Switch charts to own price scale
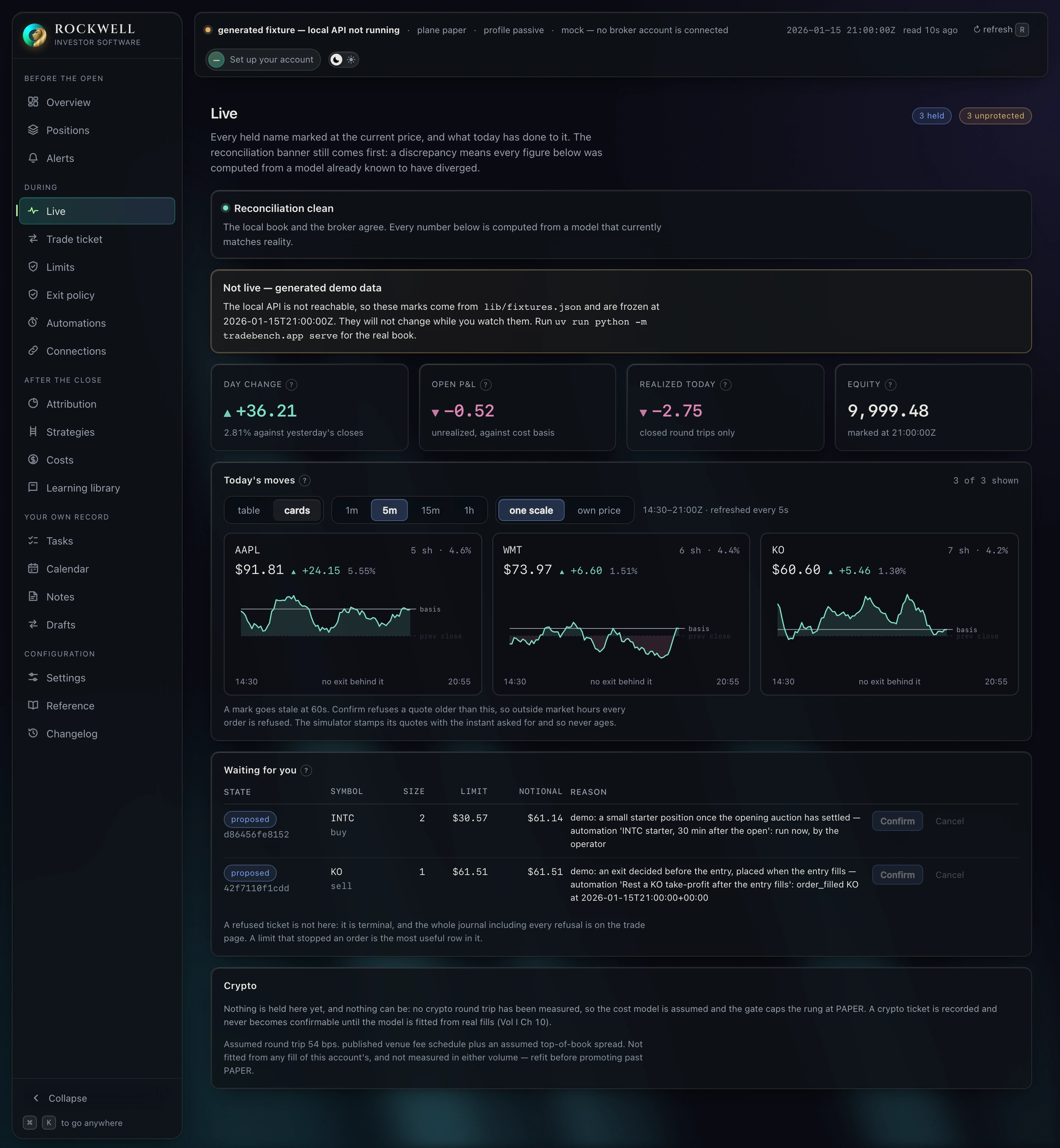Screen dimensions: 1060x1148 (599, 510)
